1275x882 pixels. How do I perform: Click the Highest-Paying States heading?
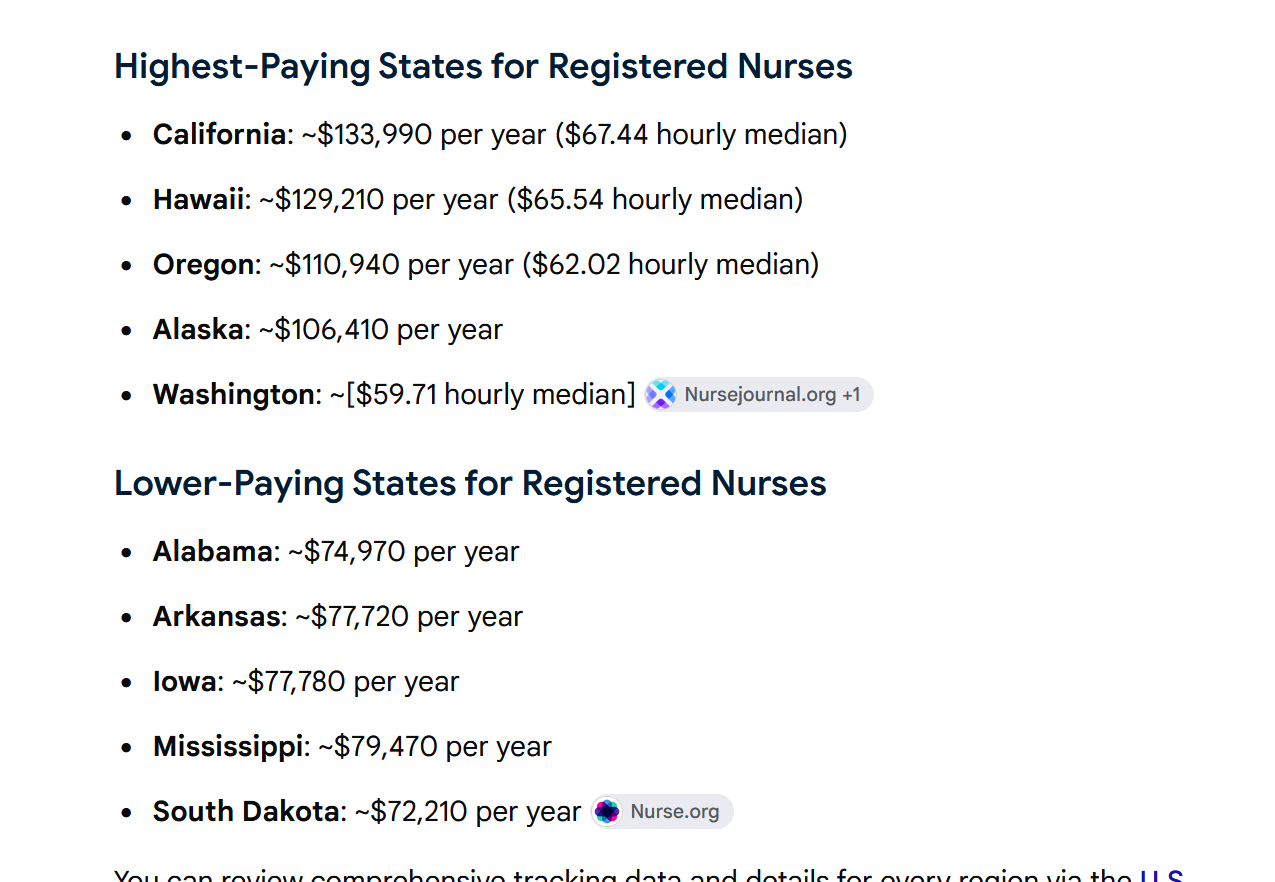coord(483,67)
